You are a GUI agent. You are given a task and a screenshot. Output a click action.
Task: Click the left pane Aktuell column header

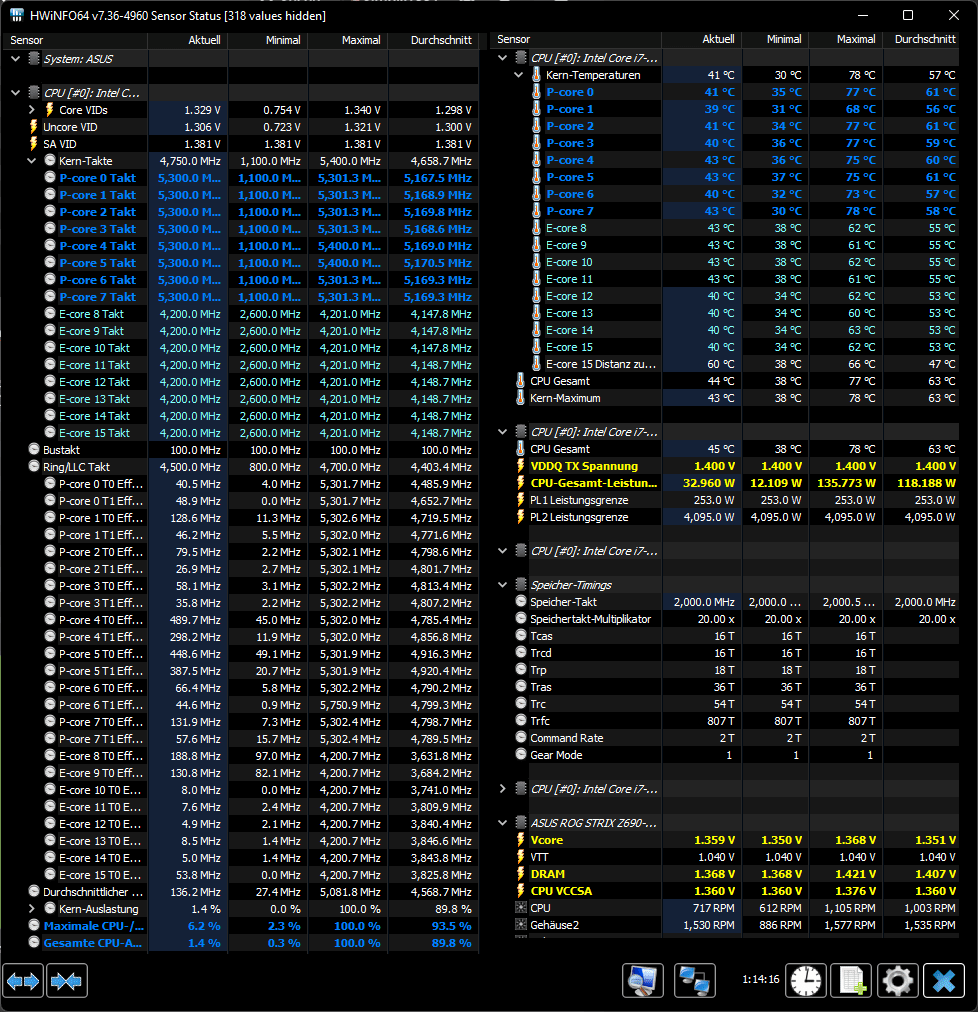pyautogui.click(x=188, y=40)
